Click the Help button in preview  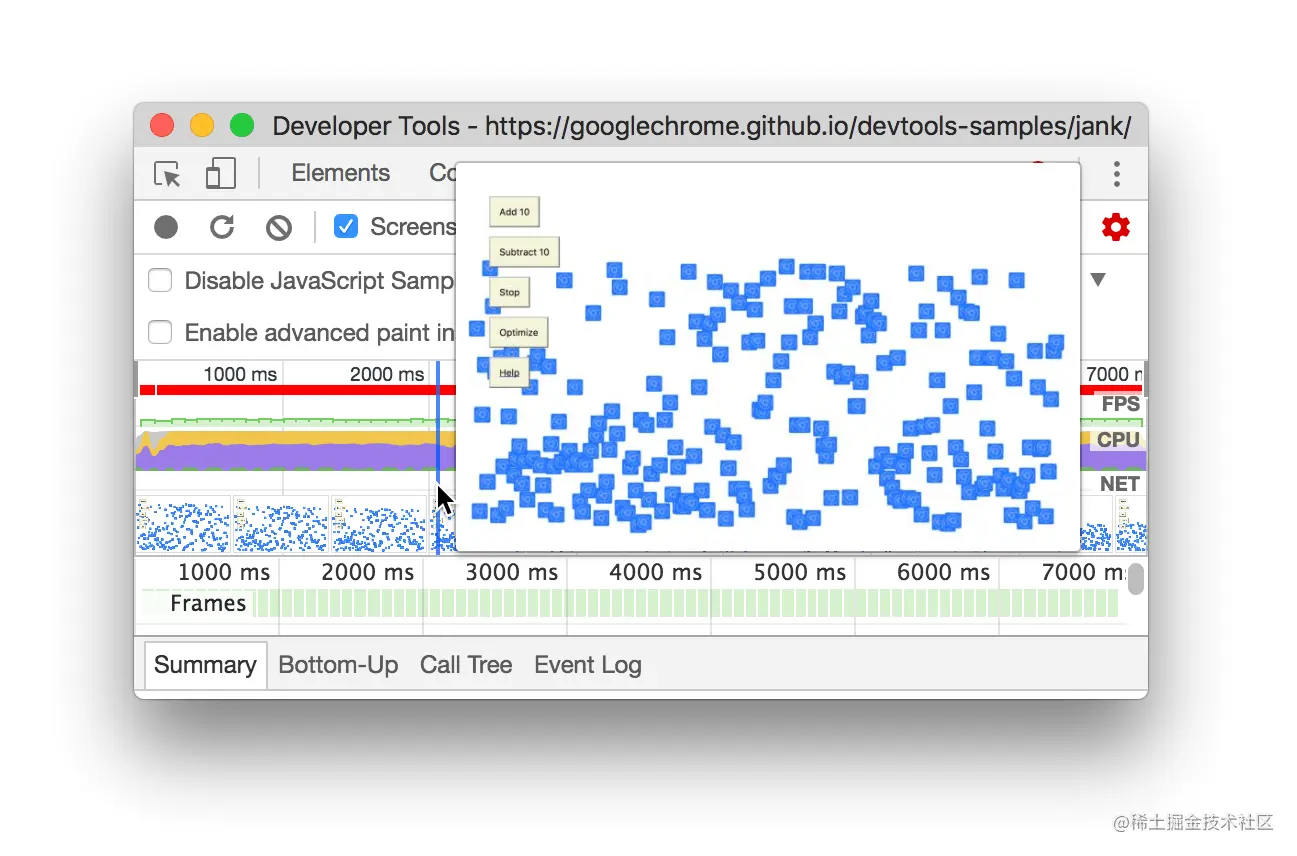[509, 372]
